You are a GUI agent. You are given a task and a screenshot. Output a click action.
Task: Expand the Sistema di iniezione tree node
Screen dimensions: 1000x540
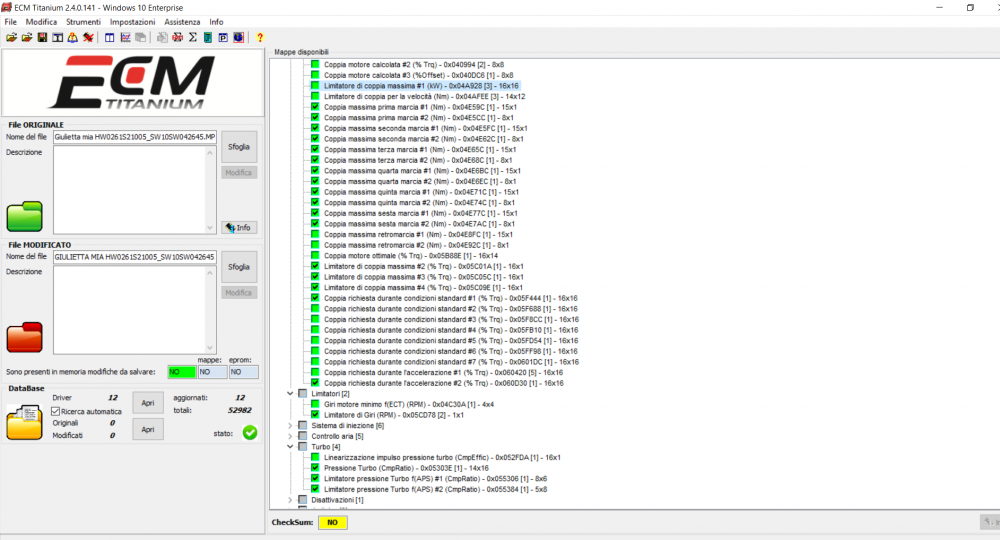(290, 425)
